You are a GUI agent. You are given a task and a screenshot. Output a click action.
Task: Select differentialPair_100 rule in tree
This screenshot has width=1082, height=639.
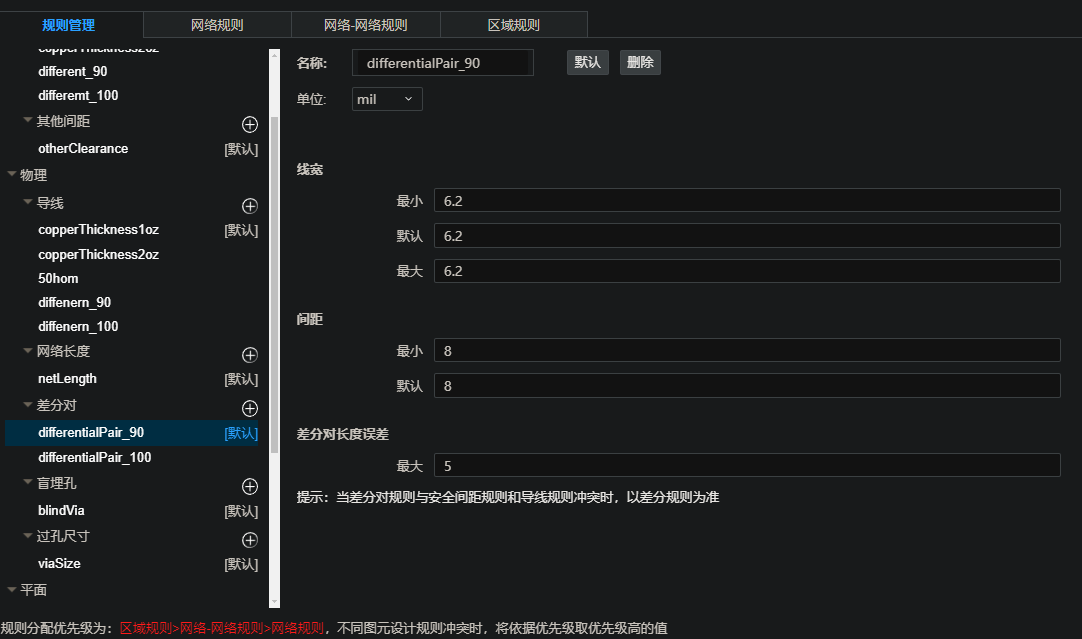[94, 457]
